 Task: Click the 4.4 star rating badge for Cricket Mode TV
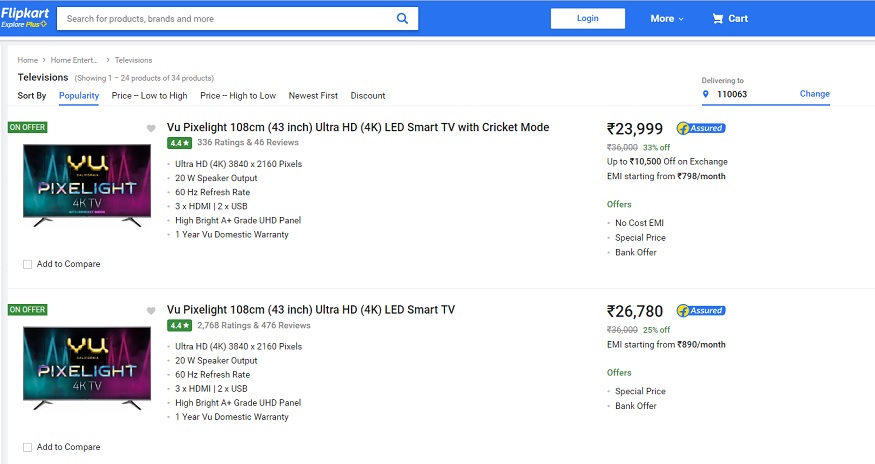pyautogui.click(x=180, y=143)
